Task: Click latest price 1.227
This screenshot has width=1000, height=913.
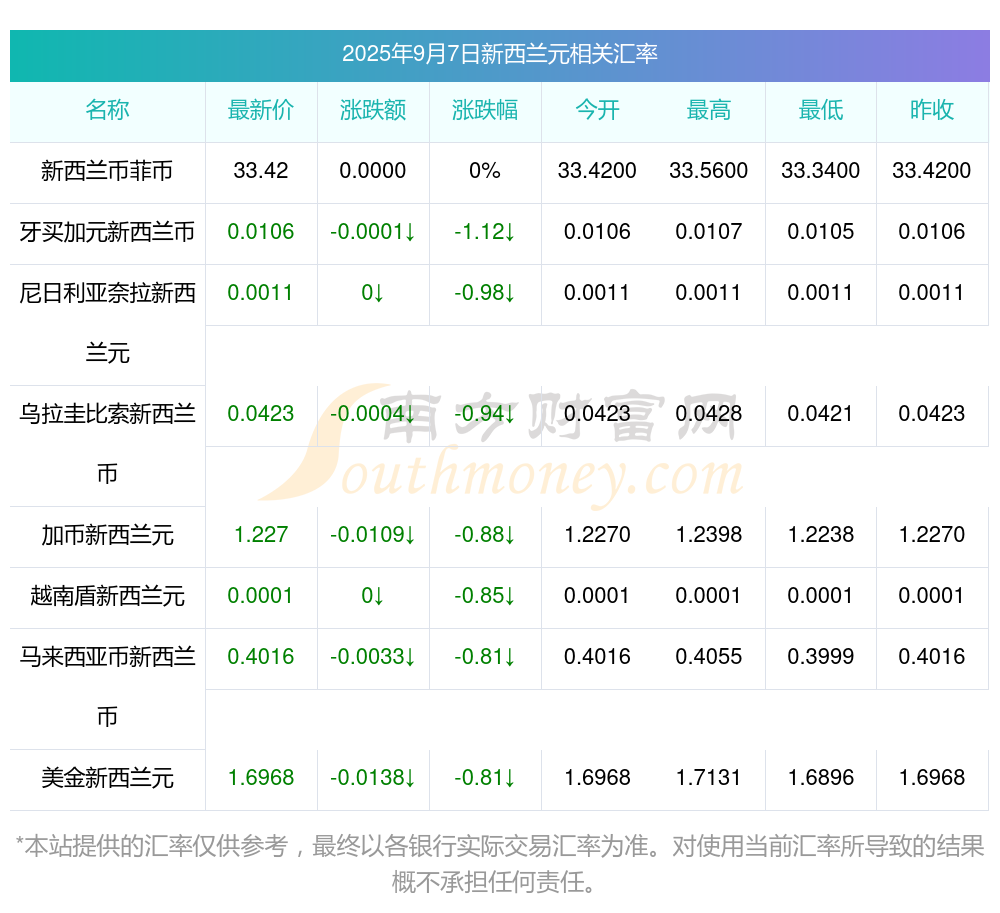Action: tap(261, 535)
